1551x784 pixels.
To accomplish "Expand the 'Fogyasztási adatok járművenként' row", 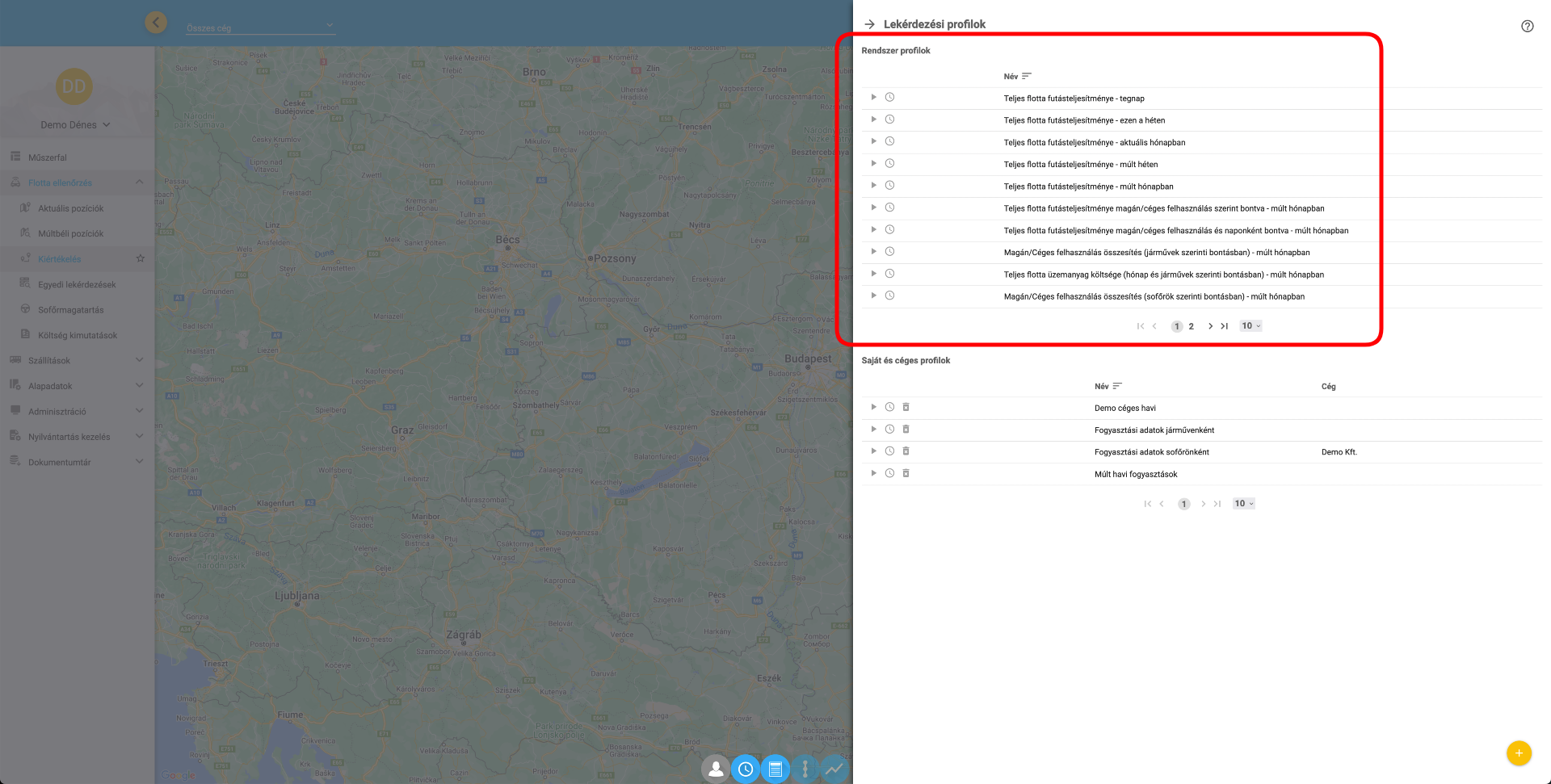I will tap(873, 430).
